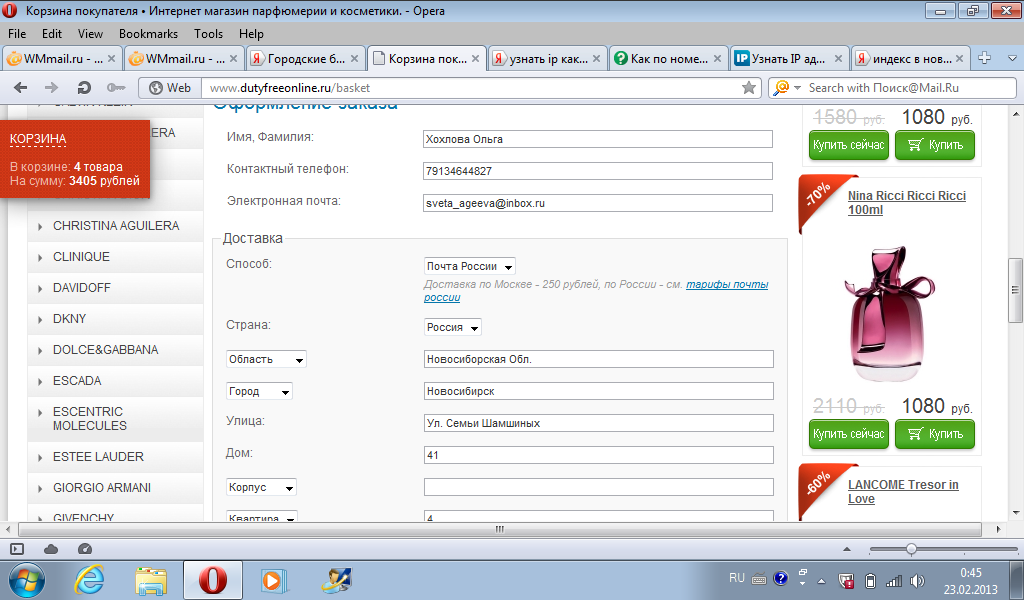Open the Help menu
This screenshot has height=600, width=1024.
251,34
